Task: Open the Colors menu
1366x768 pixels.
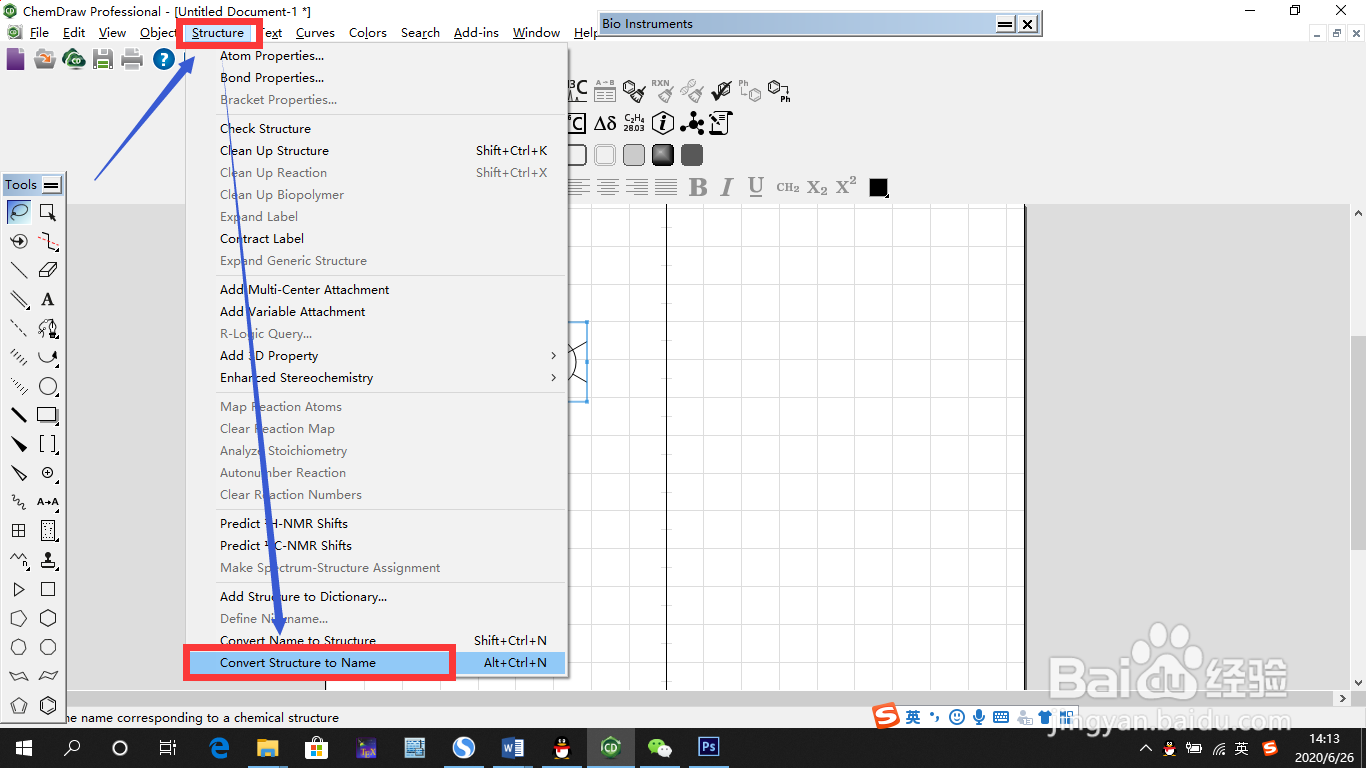Action: [367, 33]
